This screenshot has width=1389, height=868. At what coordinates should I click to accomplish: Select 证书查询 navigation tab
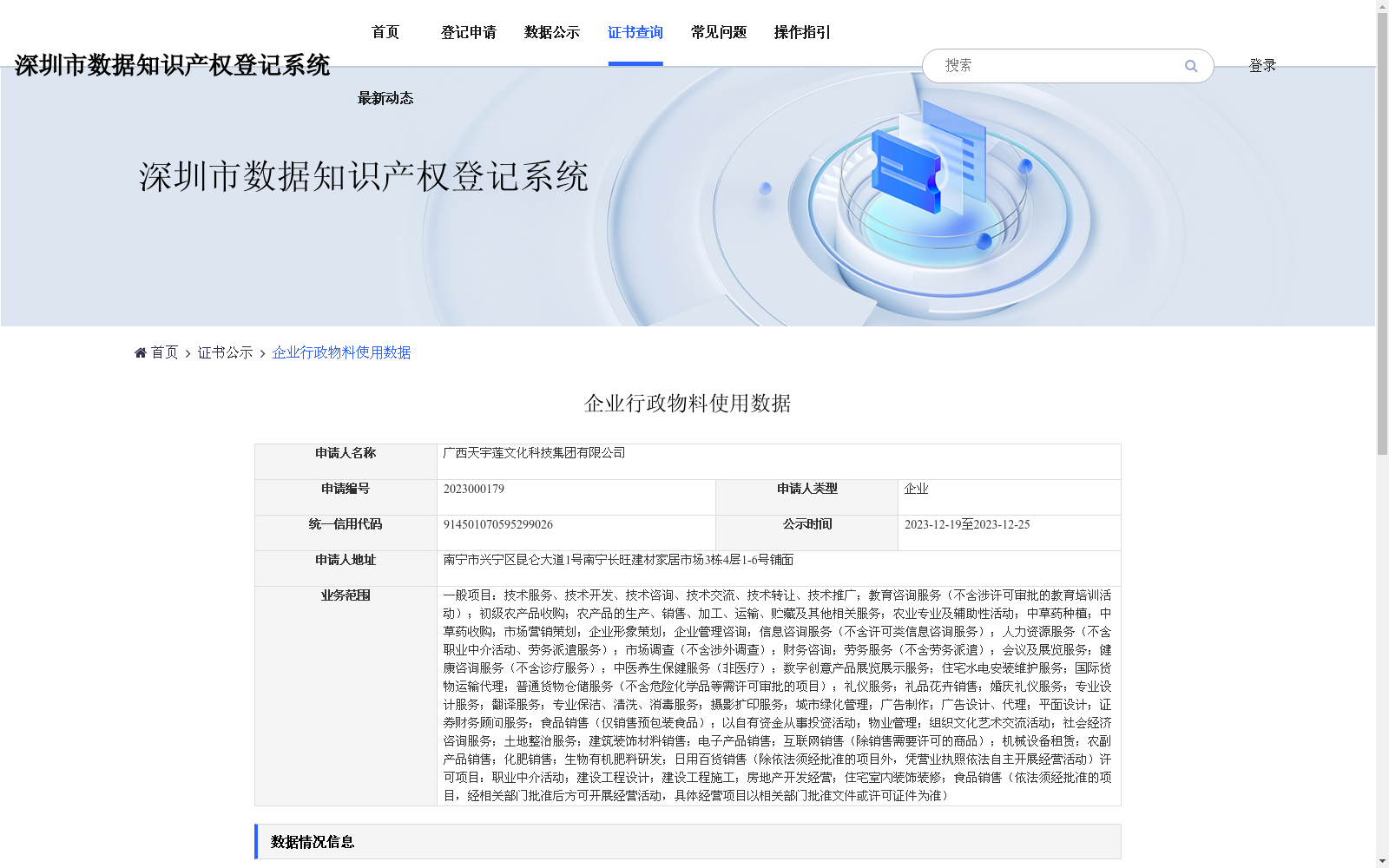[635, 32]
